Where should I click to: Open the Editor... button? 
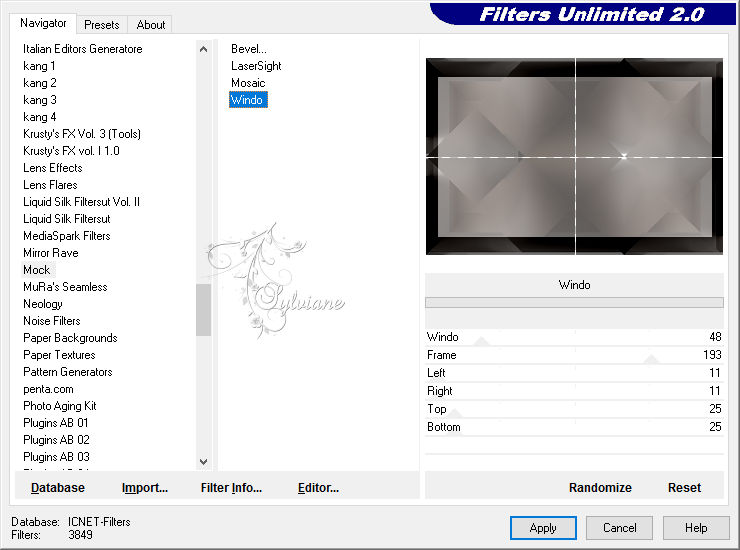pos(318,488)
